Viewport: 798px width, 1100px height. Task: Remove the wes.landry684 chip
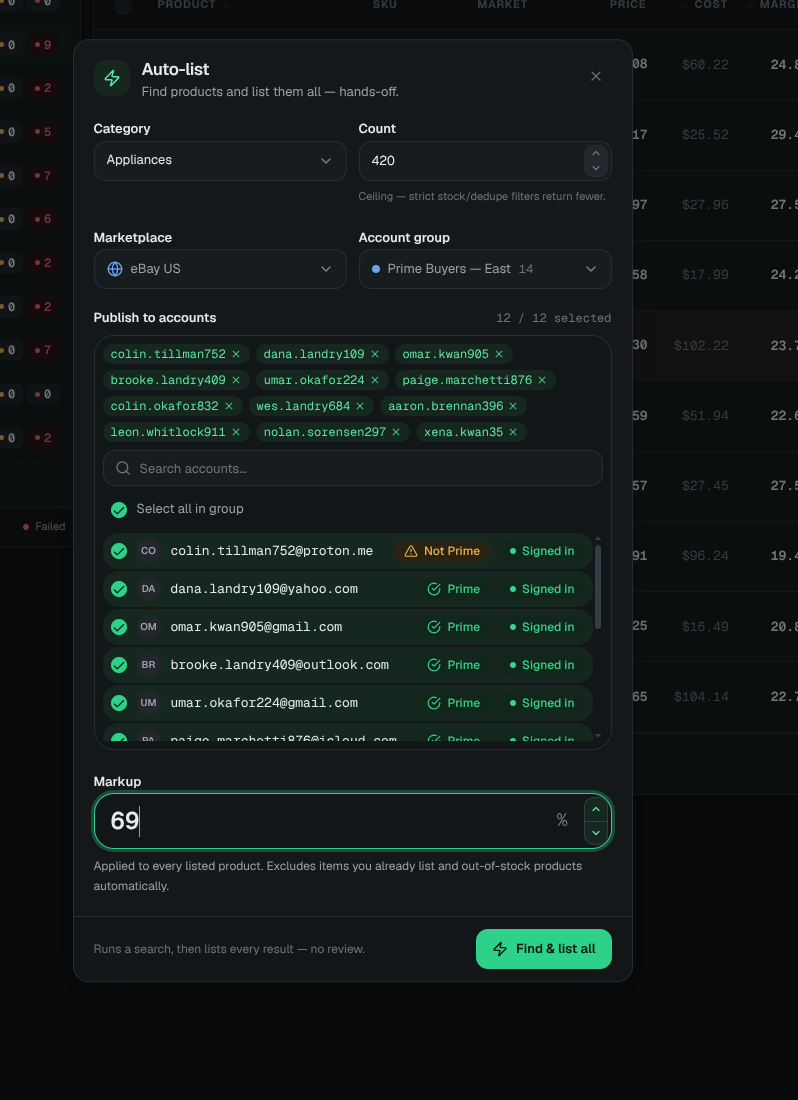(x=360, y=406)
